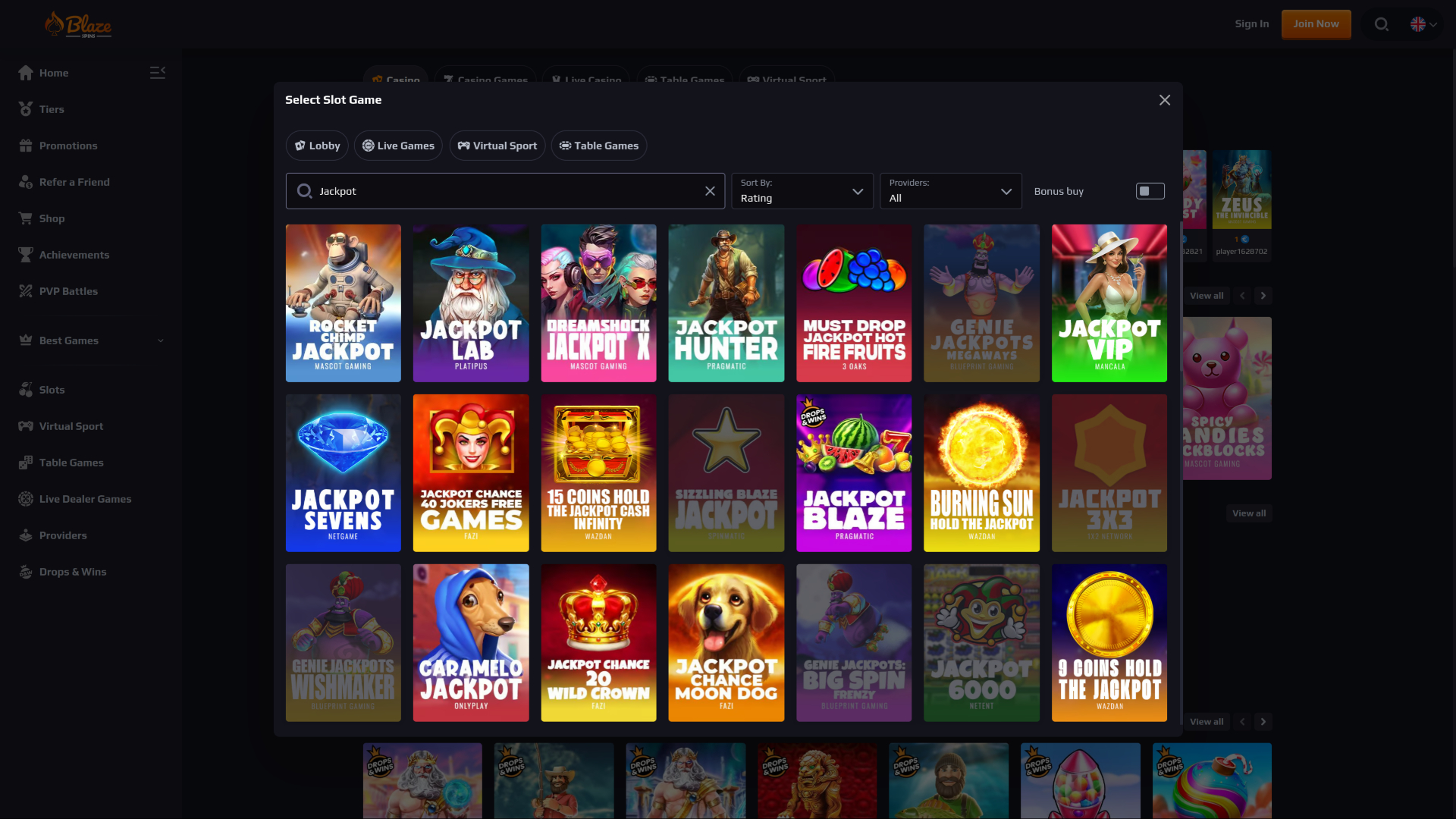Collapse the sidebar using the collapse arrow
The height and width of the screenshot is (819, 1456).
coord(157,72)
